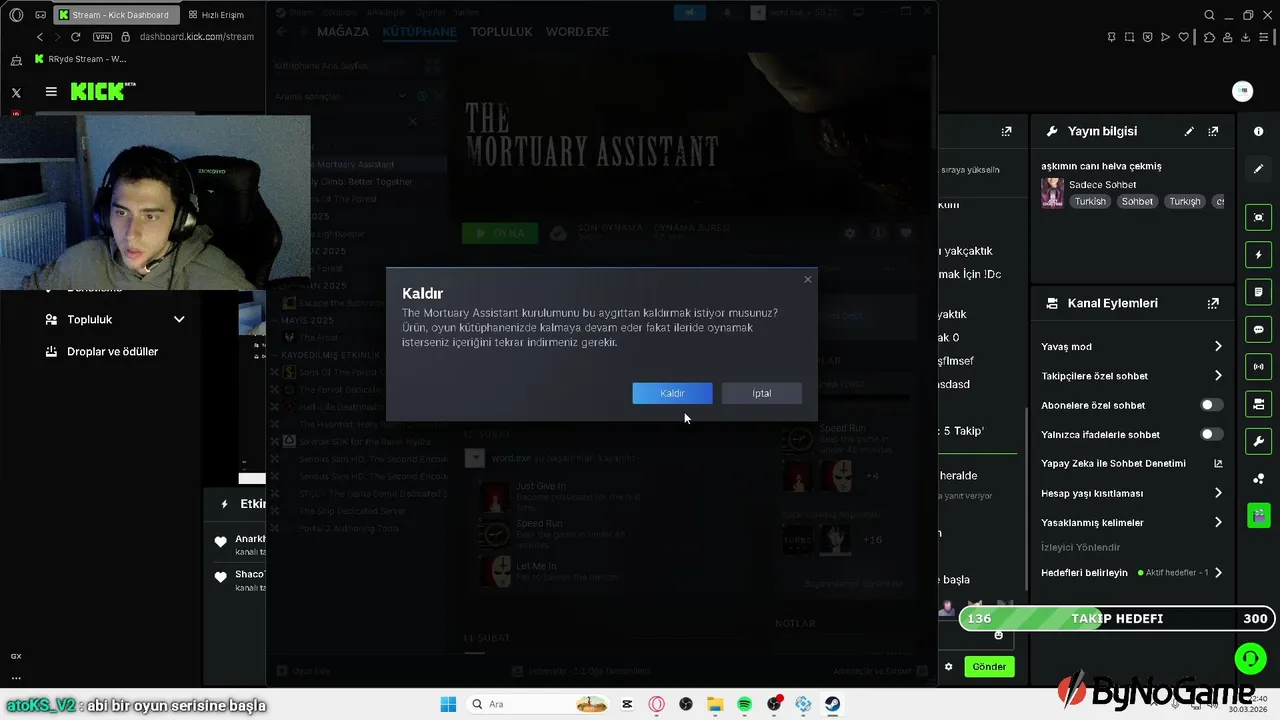1280x720 pixels.
Task: Open the Opera menu logo icon
Action: click(x=15, y=15)
